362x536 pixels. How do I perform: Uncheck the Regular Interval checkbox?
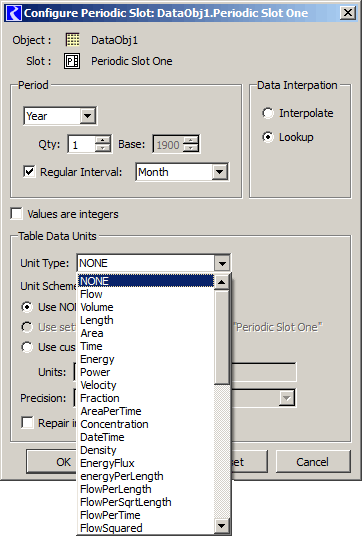point(29,172)
